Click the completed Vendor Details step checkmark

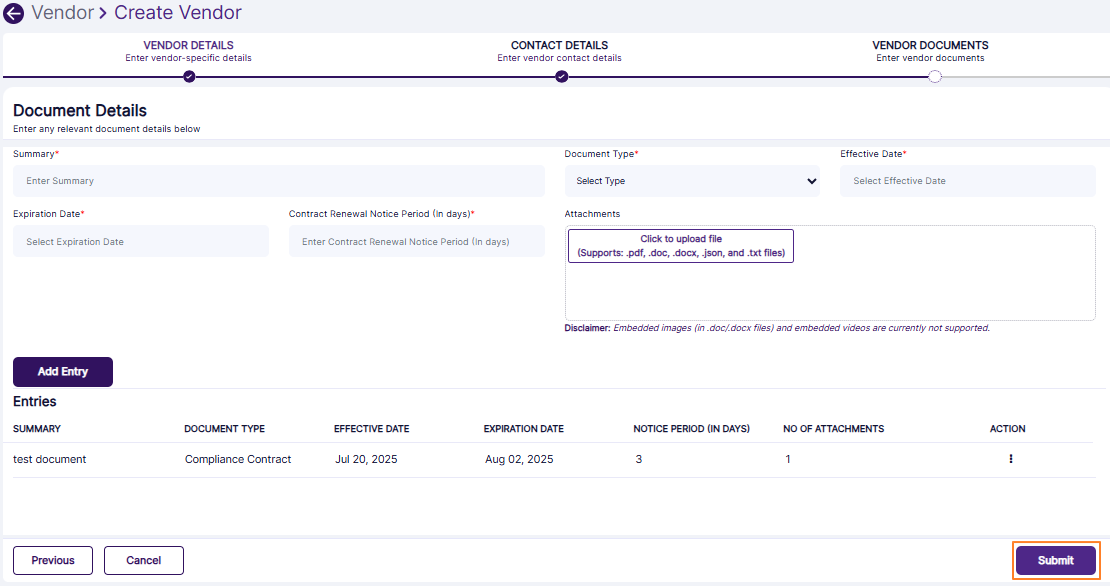click(x=188, y=75)
